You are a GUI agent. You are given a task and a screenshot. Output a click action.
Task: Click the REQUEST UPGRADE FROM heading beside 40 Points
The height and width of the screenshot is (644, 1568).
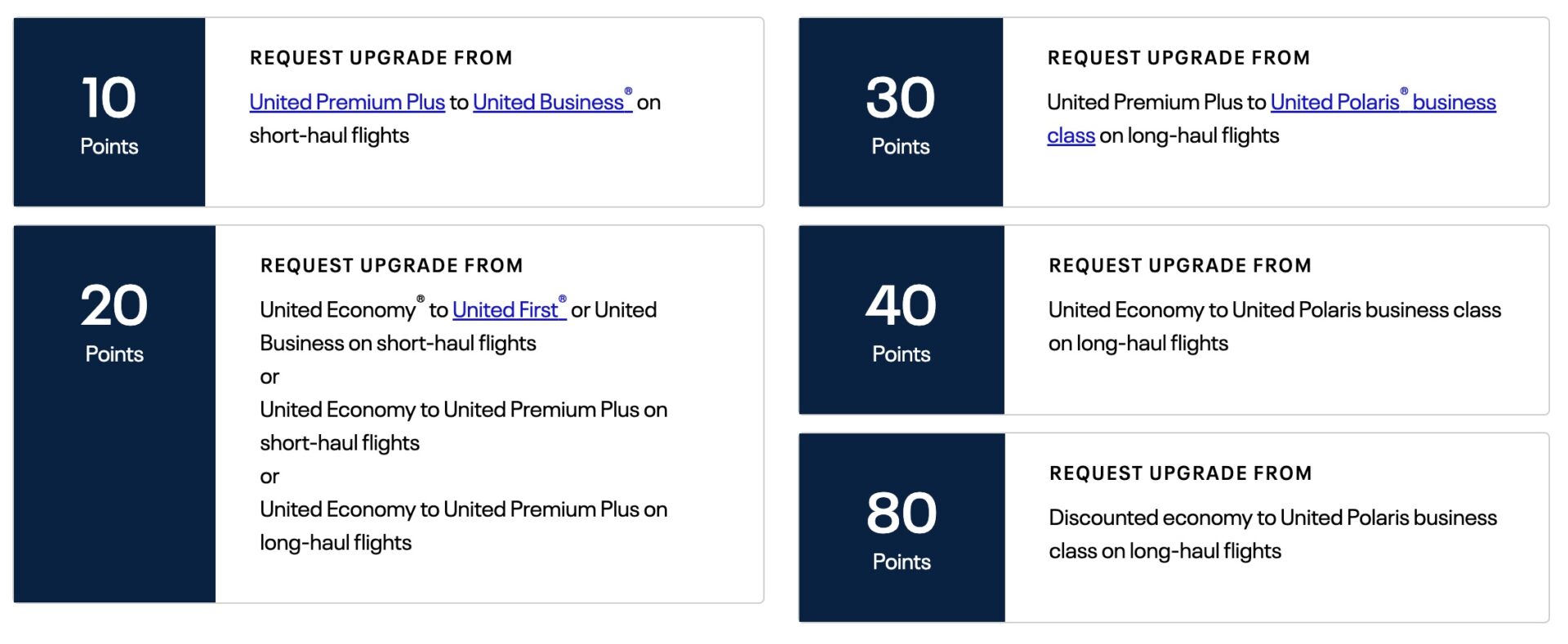tap(1179, 265)
